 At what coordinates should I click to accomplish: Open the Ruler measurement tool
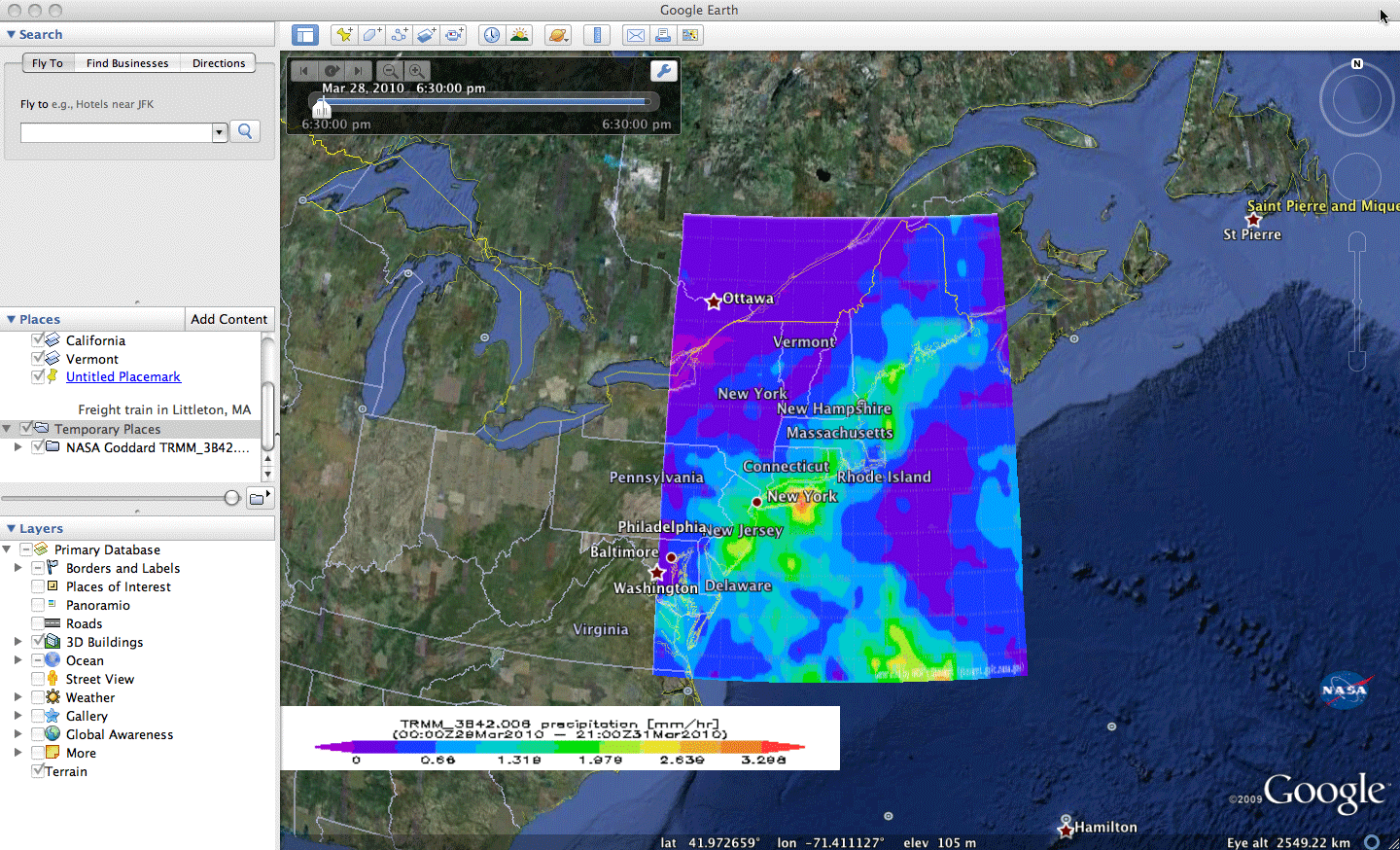(x=597, y=34)
